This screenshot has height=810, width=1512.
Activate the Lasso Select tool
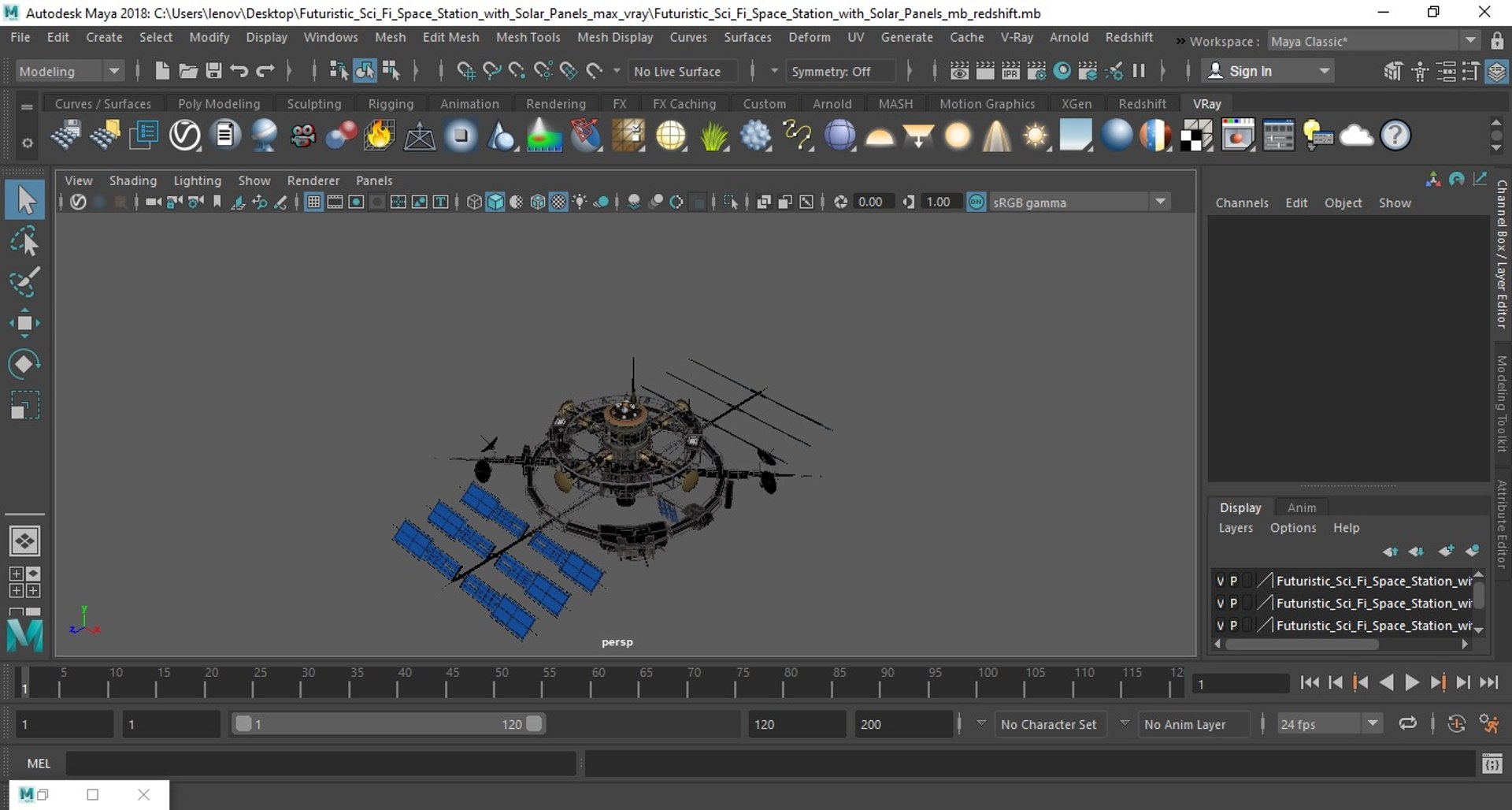coord(25,241)
